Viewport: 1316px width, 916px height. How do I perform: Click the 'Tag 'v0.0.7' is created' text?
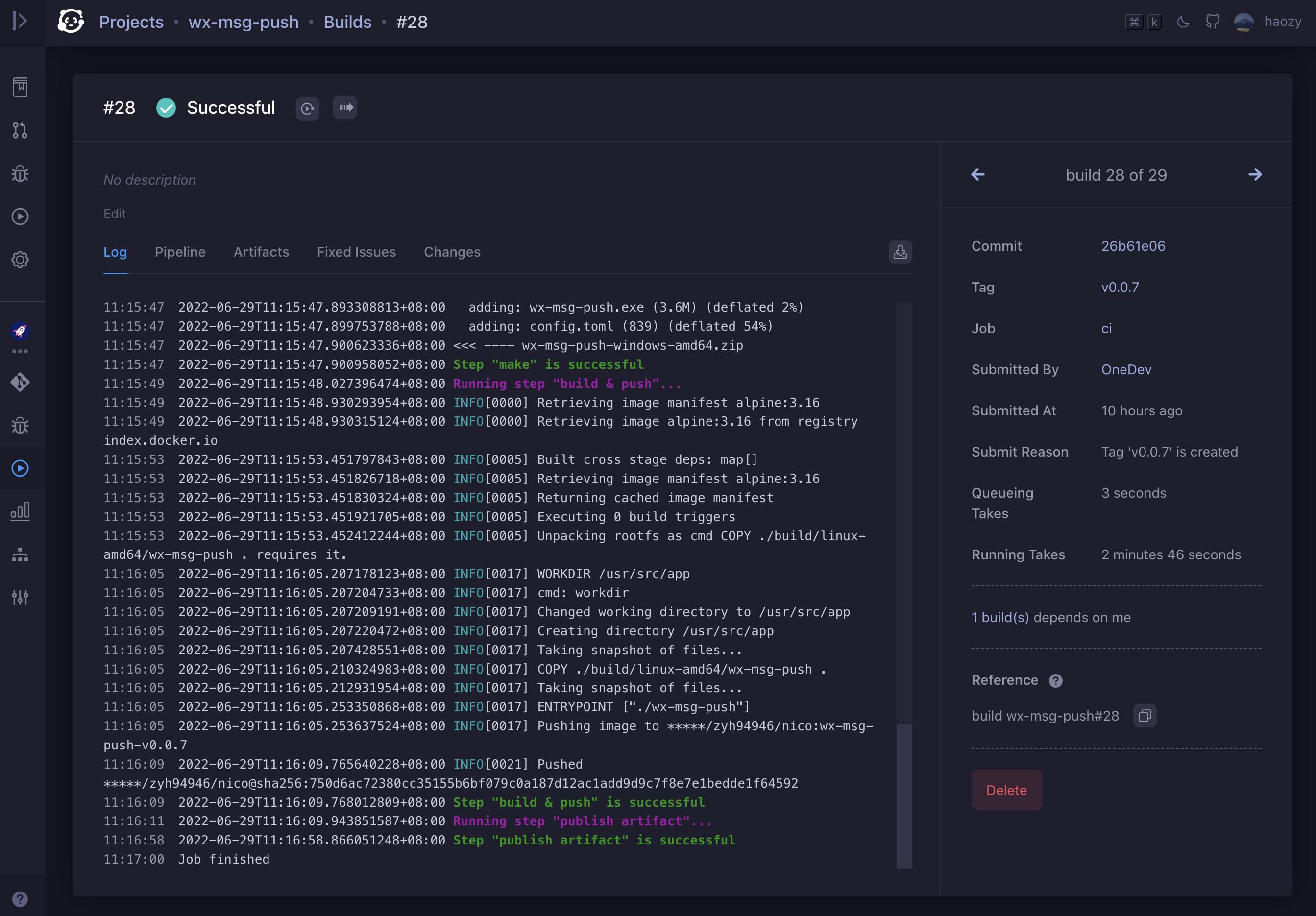pyautogui.click(x=1170, y=452)
